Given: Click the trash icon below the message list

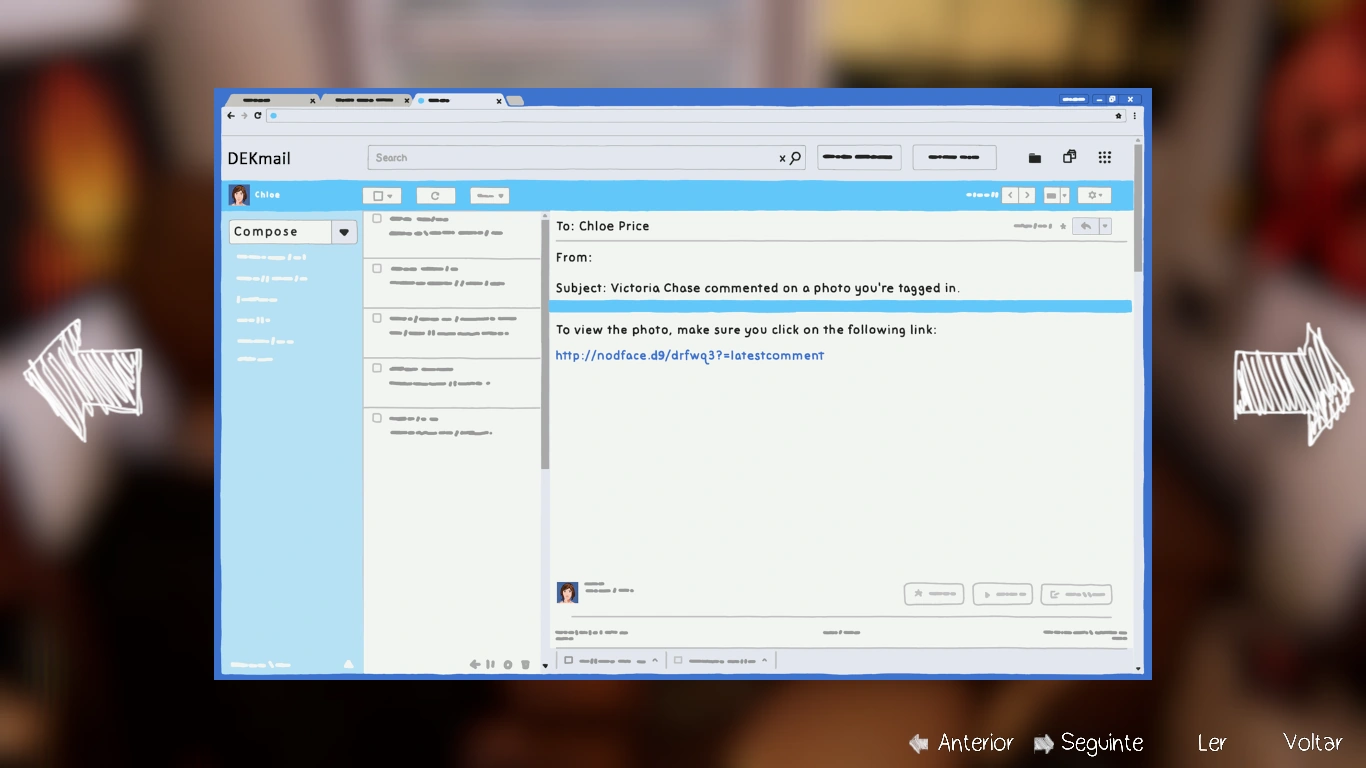Looking at the screenshot, I should (x=525, y=665).
